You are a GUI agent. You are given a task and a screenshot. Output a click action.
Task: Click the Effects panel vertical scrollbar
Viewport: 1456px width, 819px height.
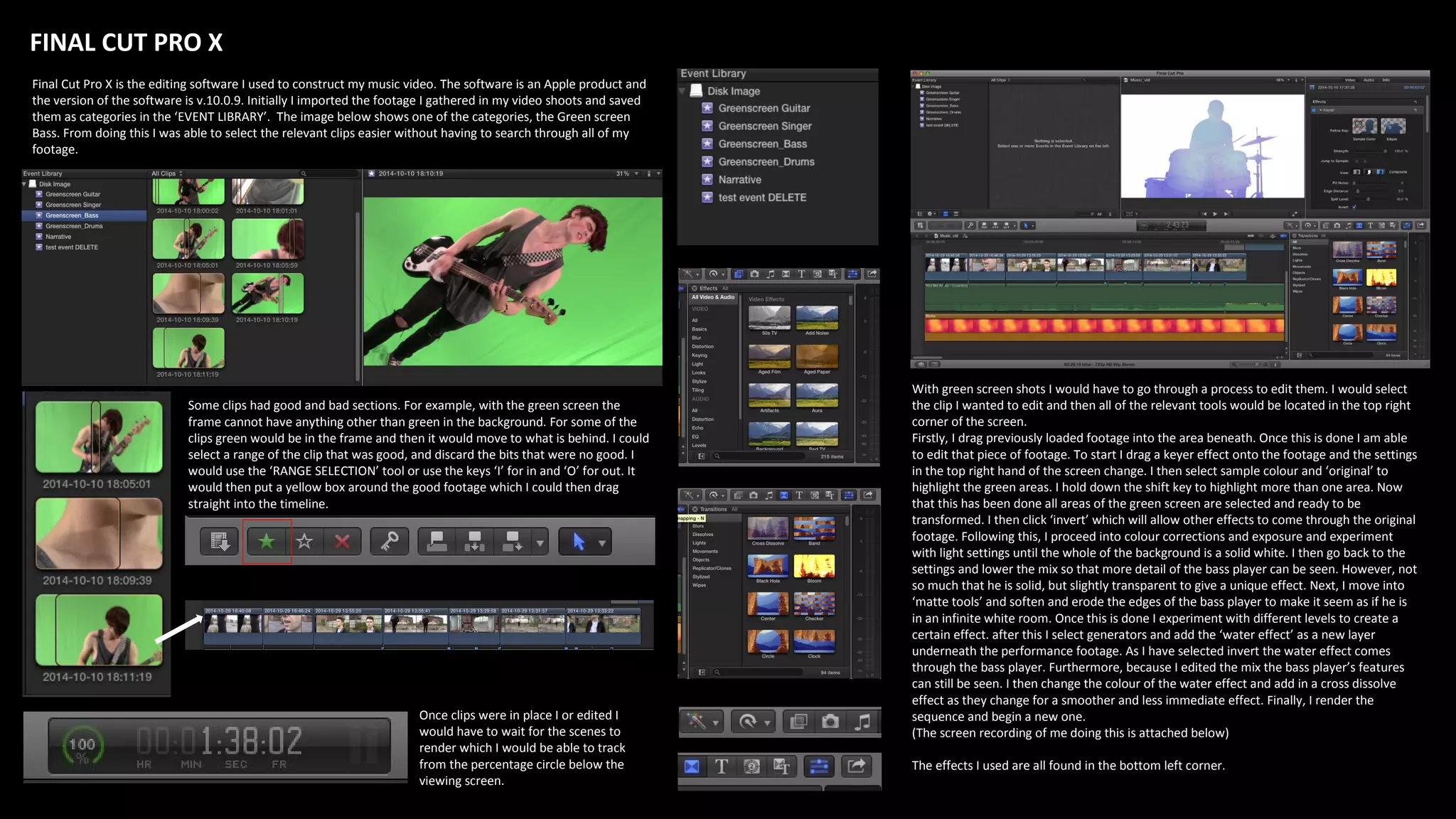point(850,301)
